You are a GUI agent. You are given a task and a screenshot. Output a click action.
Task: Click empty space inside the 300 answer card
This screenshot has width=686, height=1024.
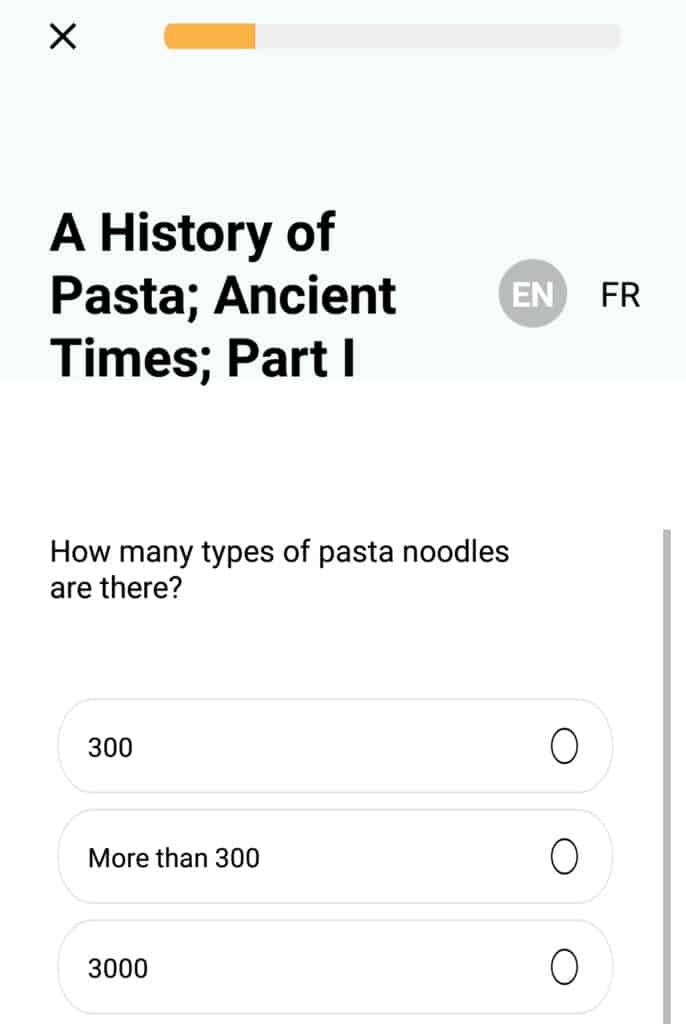340,746
